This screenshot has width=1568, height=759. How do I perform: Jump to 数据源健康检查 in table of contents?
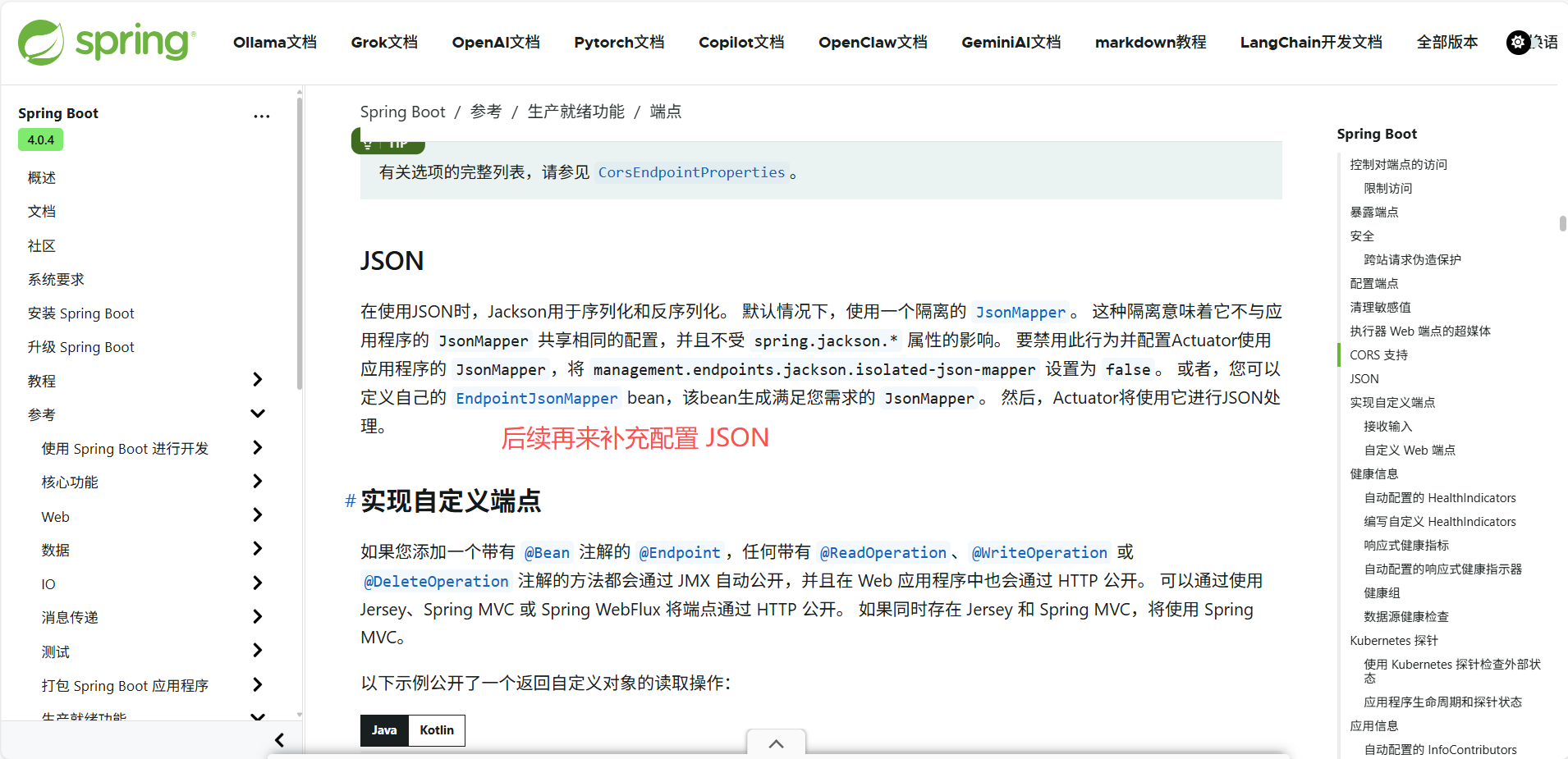coord(1406,617)
